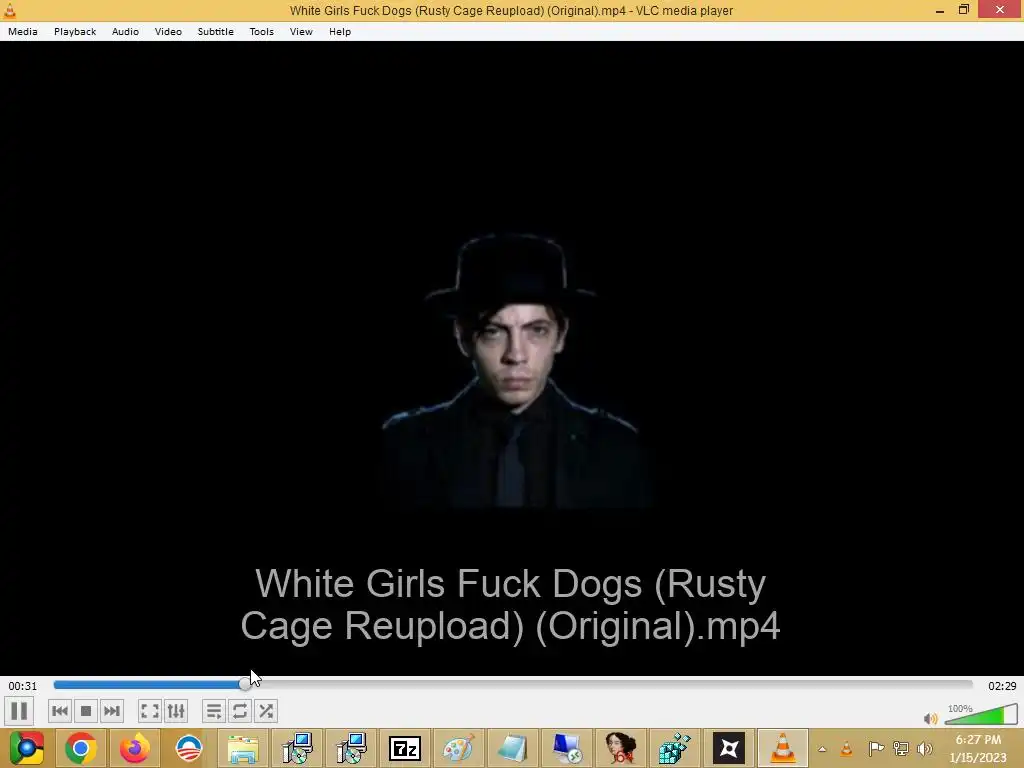
Task: Set volume using the green volume slider
Action: [981, 714]
